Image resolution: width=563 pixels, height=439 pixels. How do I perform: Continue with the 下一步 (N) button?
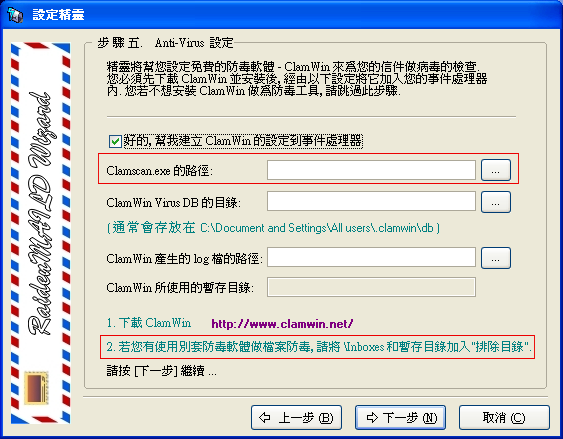point(400,417)
